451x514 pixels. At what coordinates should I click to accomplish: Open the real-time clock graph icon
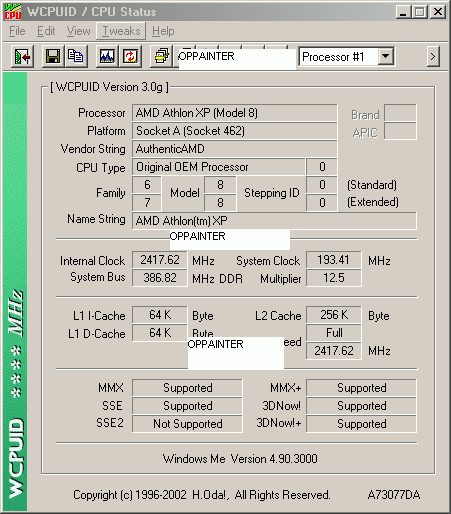(x=107, y=56)
